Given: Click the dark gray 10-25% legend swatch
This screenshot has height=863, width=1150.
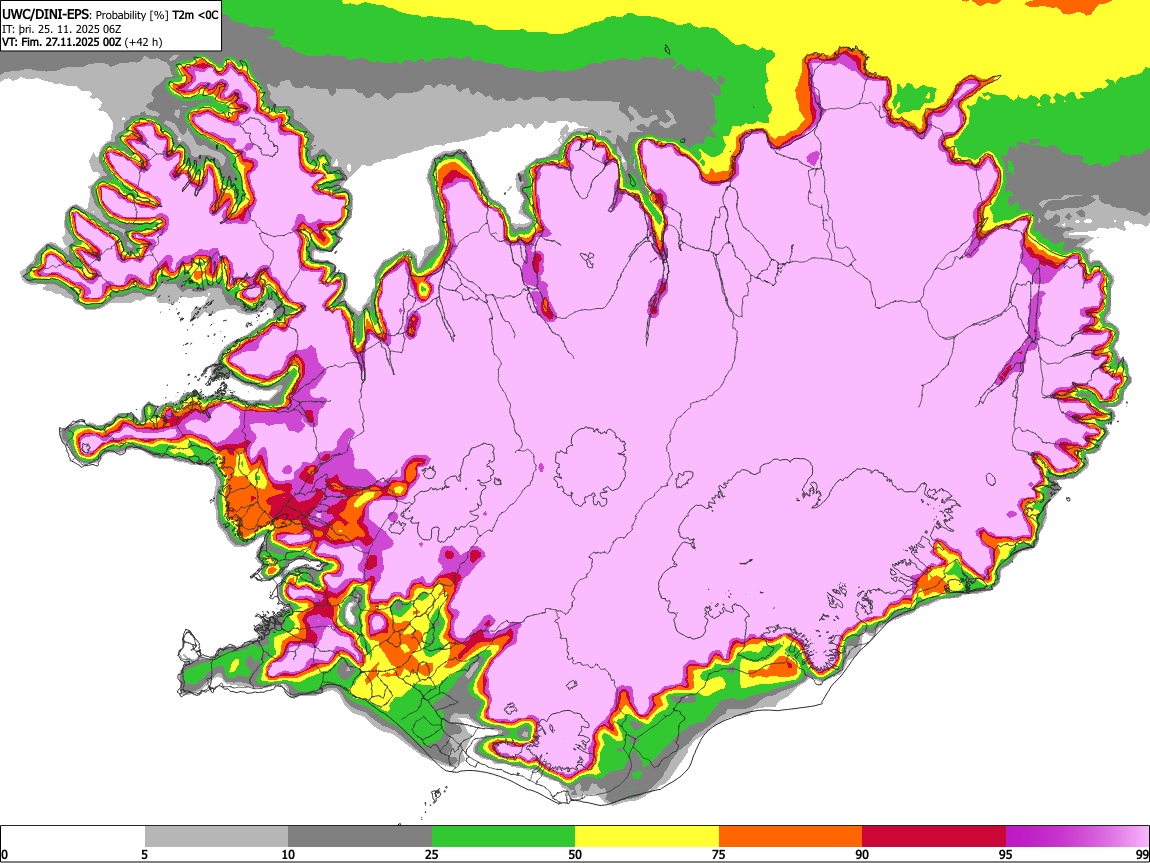Looking at the screenshot, I should click(360, 836).
